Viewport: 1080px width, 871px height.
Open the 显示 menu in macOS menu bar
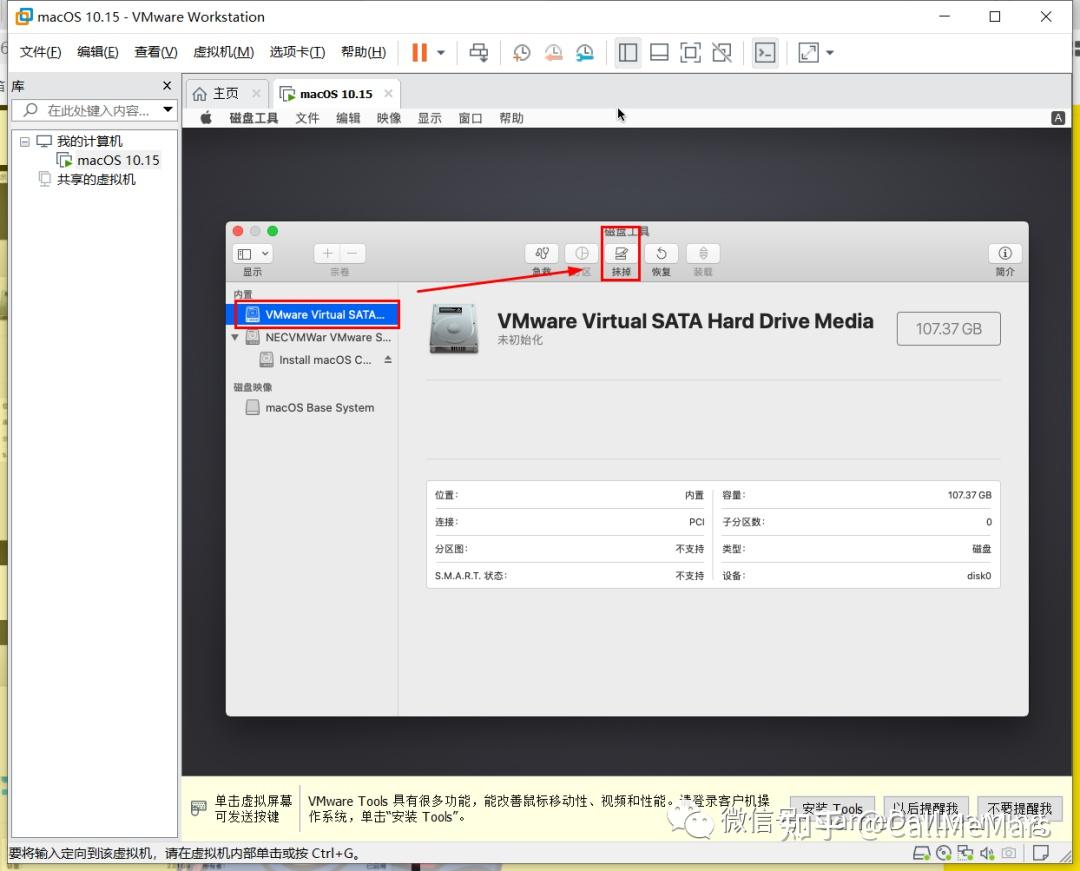pyautogui.click(x=429, y=118)
